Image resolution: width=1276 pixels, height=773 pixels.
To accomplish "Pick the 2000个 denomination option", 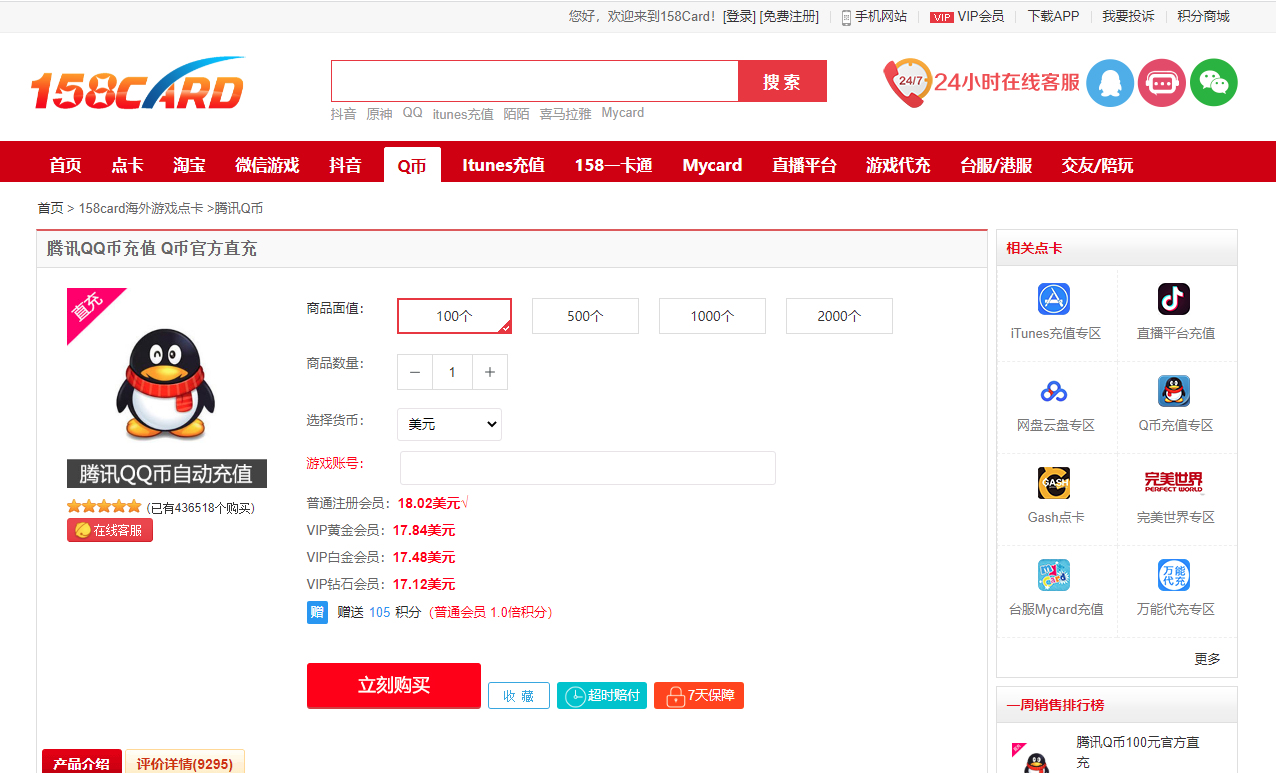I will click(x=839, y=316).
